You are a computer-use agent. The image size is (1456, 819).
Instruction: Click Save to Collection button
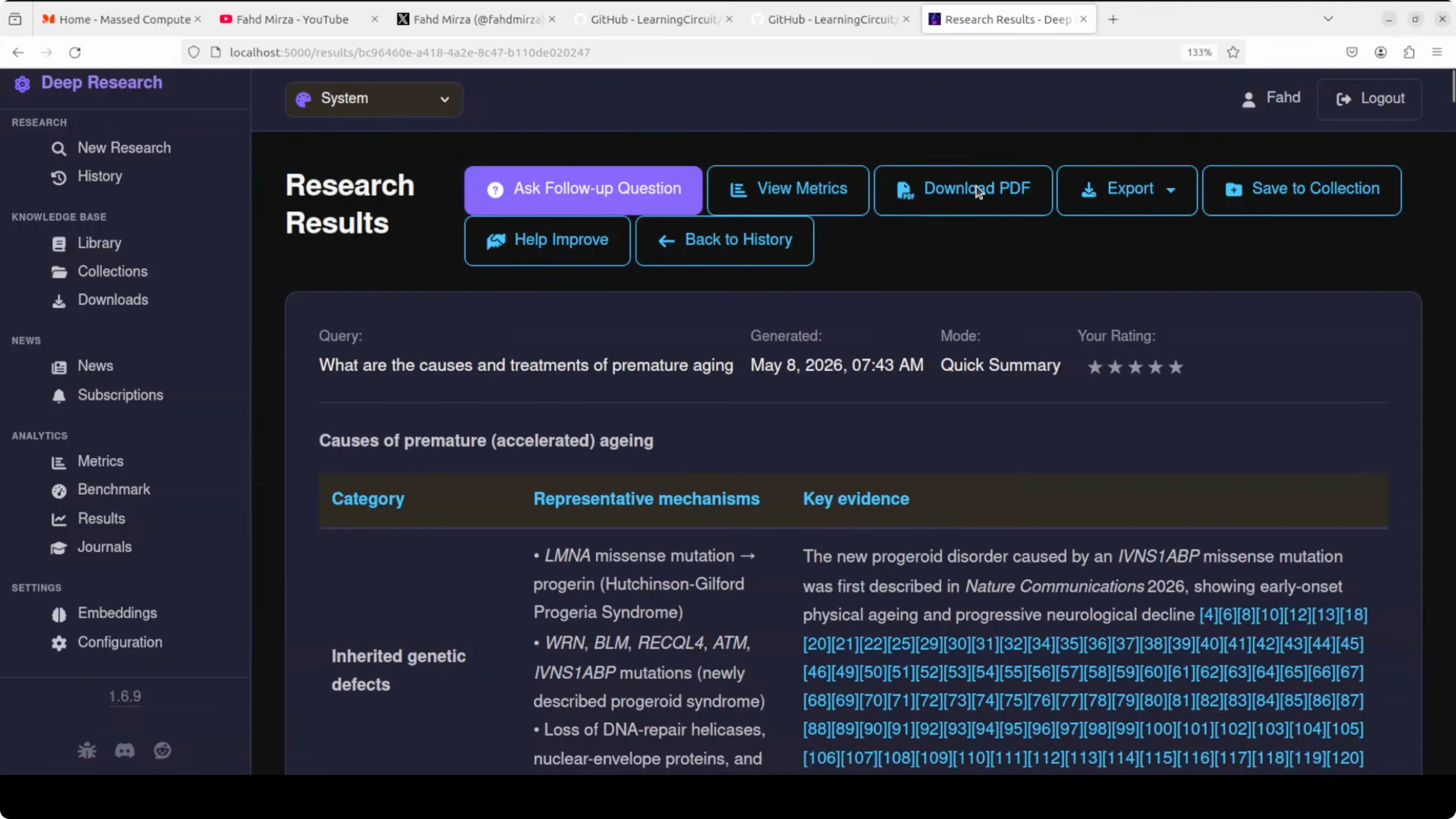tap(1302, 190)
